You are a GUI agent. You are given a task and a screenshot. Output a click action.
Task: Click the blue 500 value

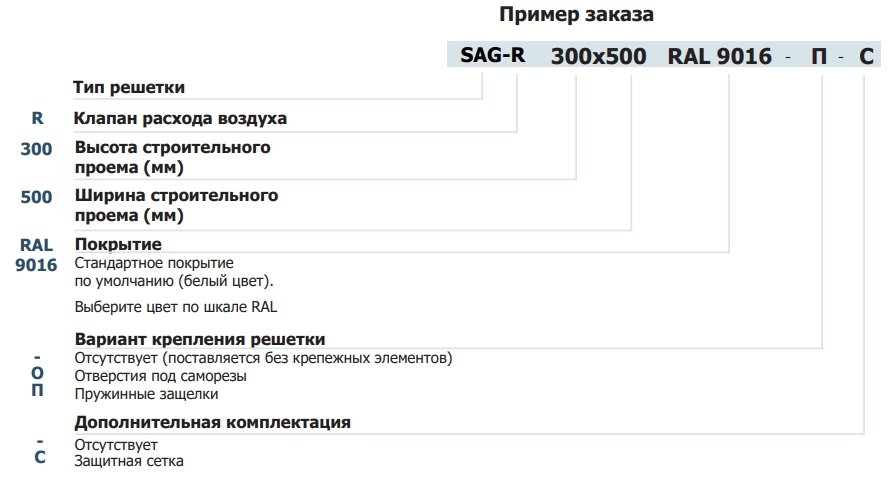tap(36, 197)
